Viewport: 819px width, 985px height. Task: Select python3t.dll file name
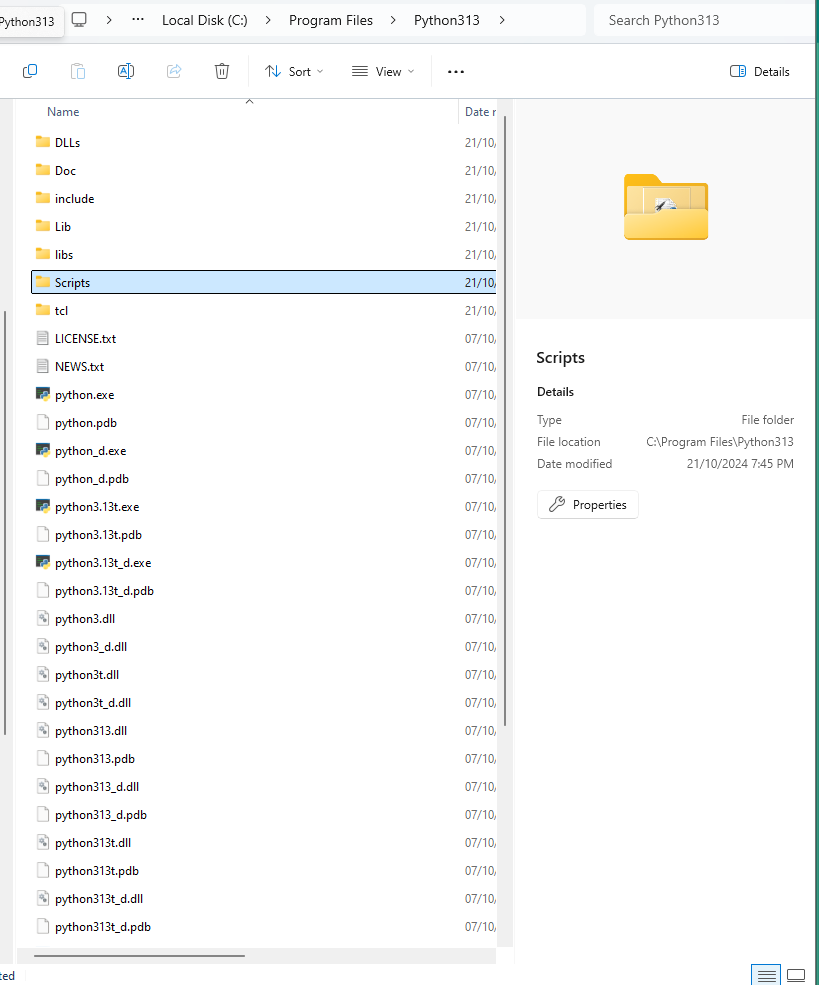(87, 675)
